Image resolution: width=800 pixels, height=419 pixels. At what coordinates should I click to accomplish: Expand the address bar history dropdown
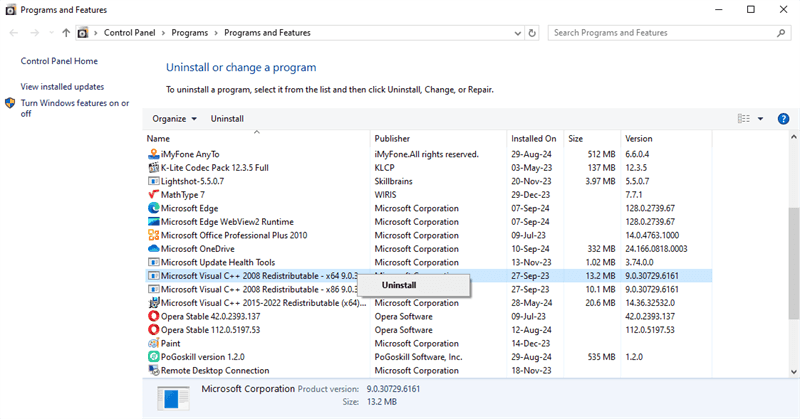518,33
